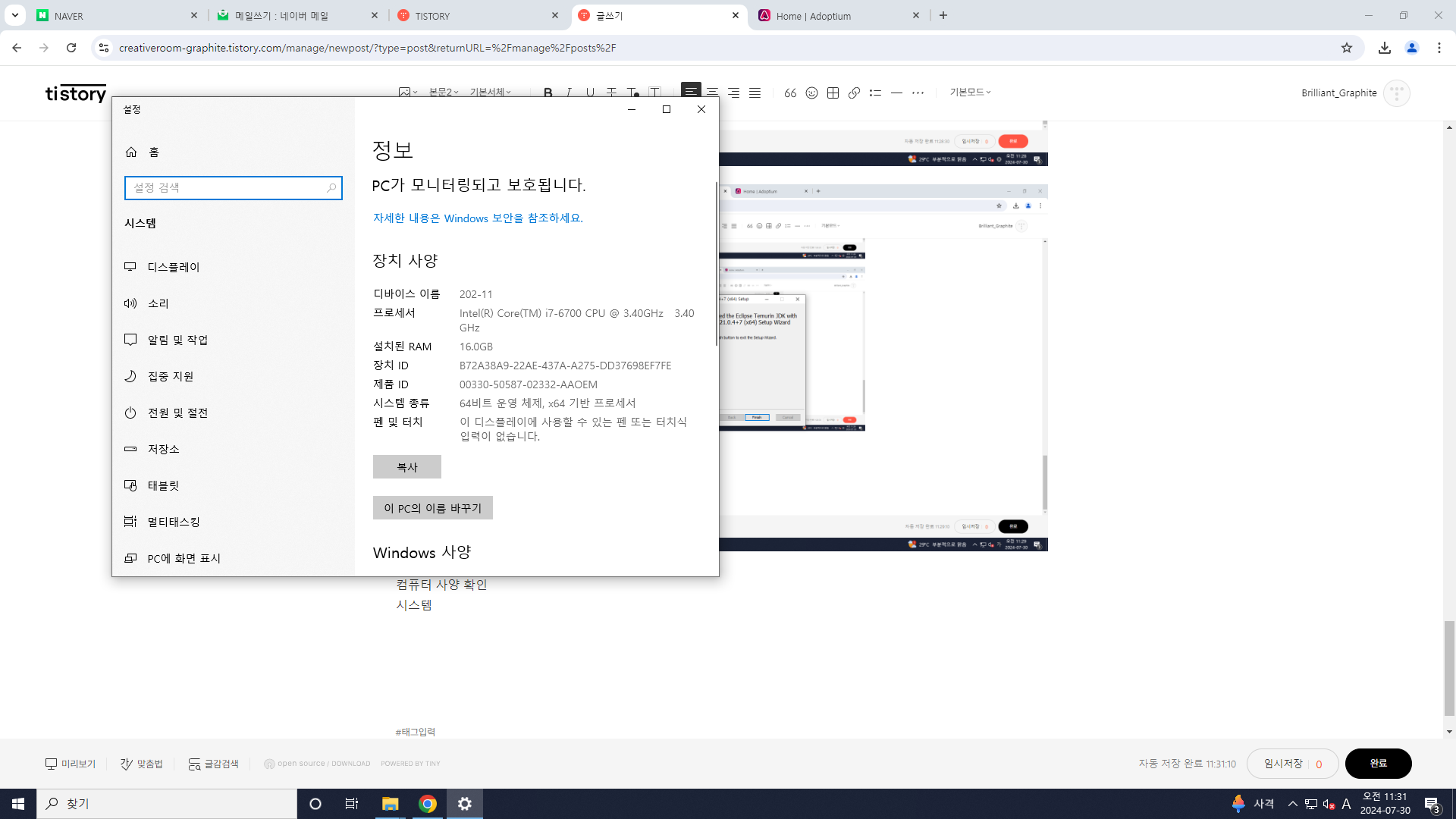Screen dimensions: 1456x819
Task: Open File Explorer from the taskbar
Action: pyautogui.click(x=390, y=804)
